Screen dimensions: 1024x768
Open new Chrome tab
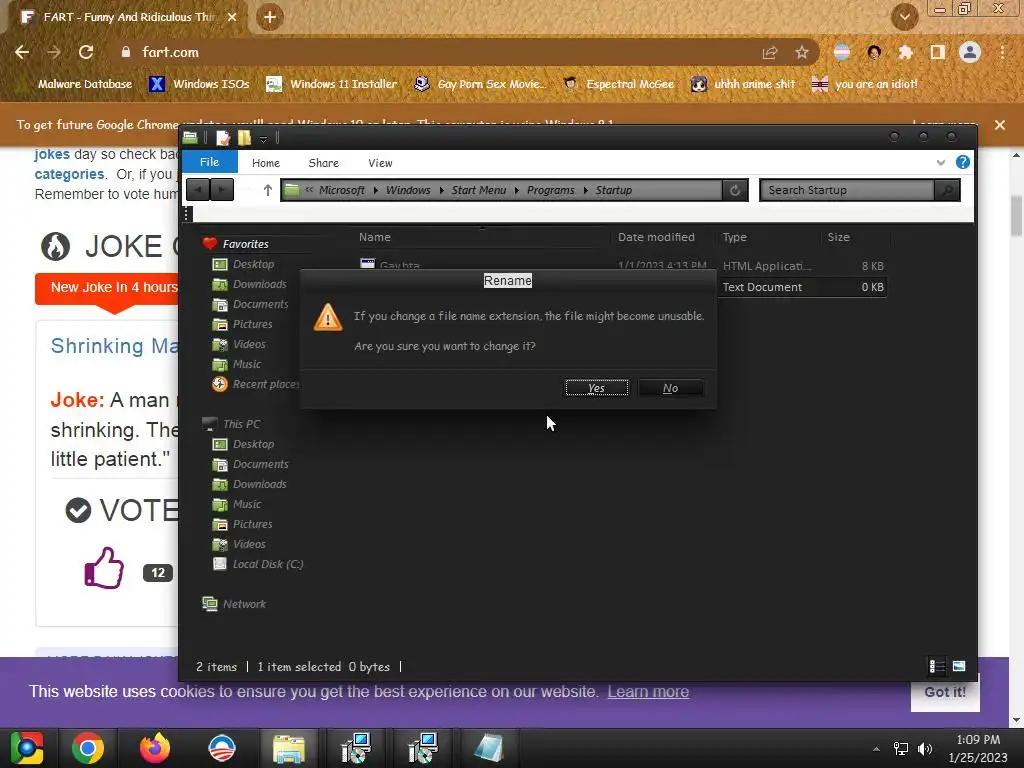pos(270,17)
